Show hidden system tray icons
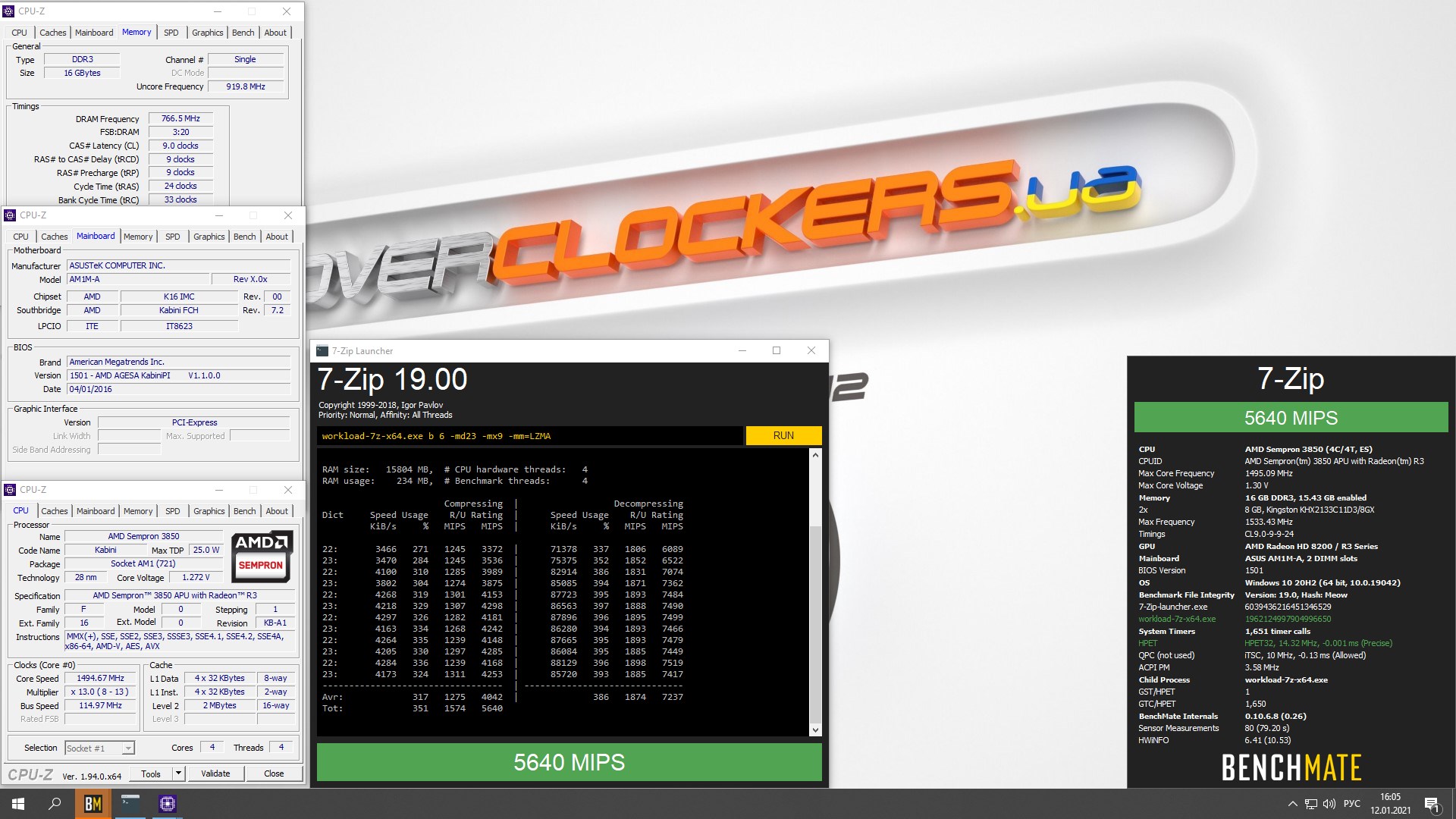Viewport: 1456px width, 819px height. tap(1292, 804)
